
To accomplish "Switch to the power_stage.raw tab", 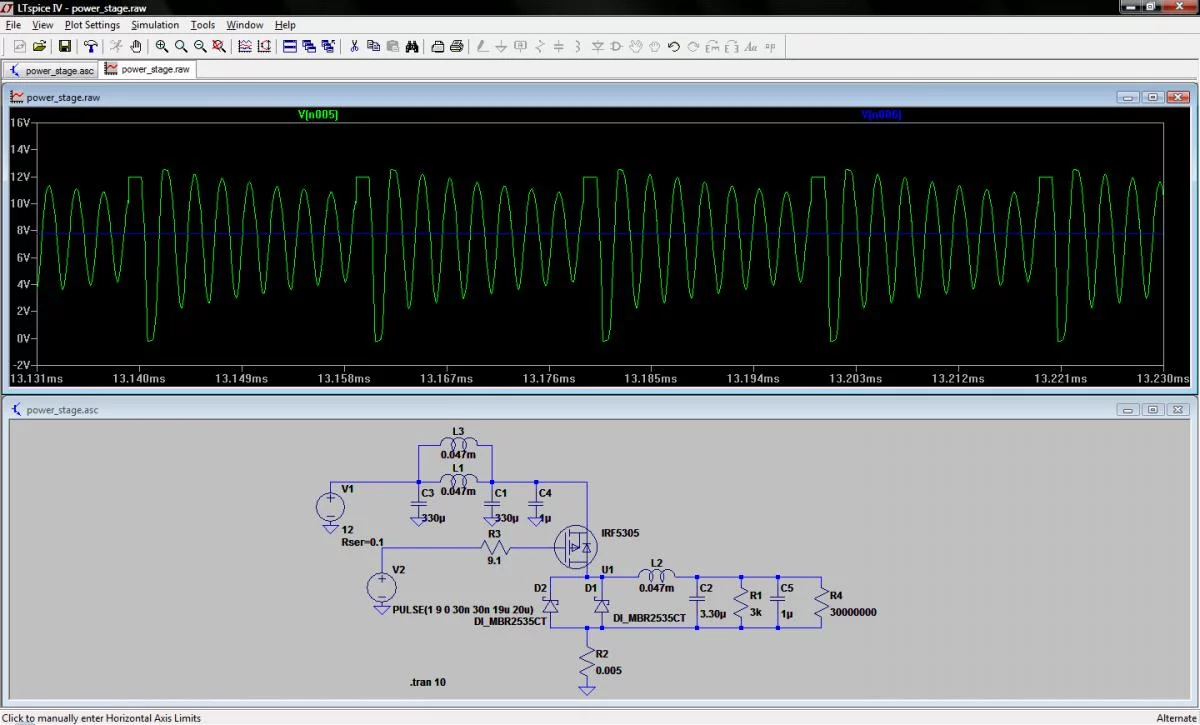I will click(x=148, y=70).
